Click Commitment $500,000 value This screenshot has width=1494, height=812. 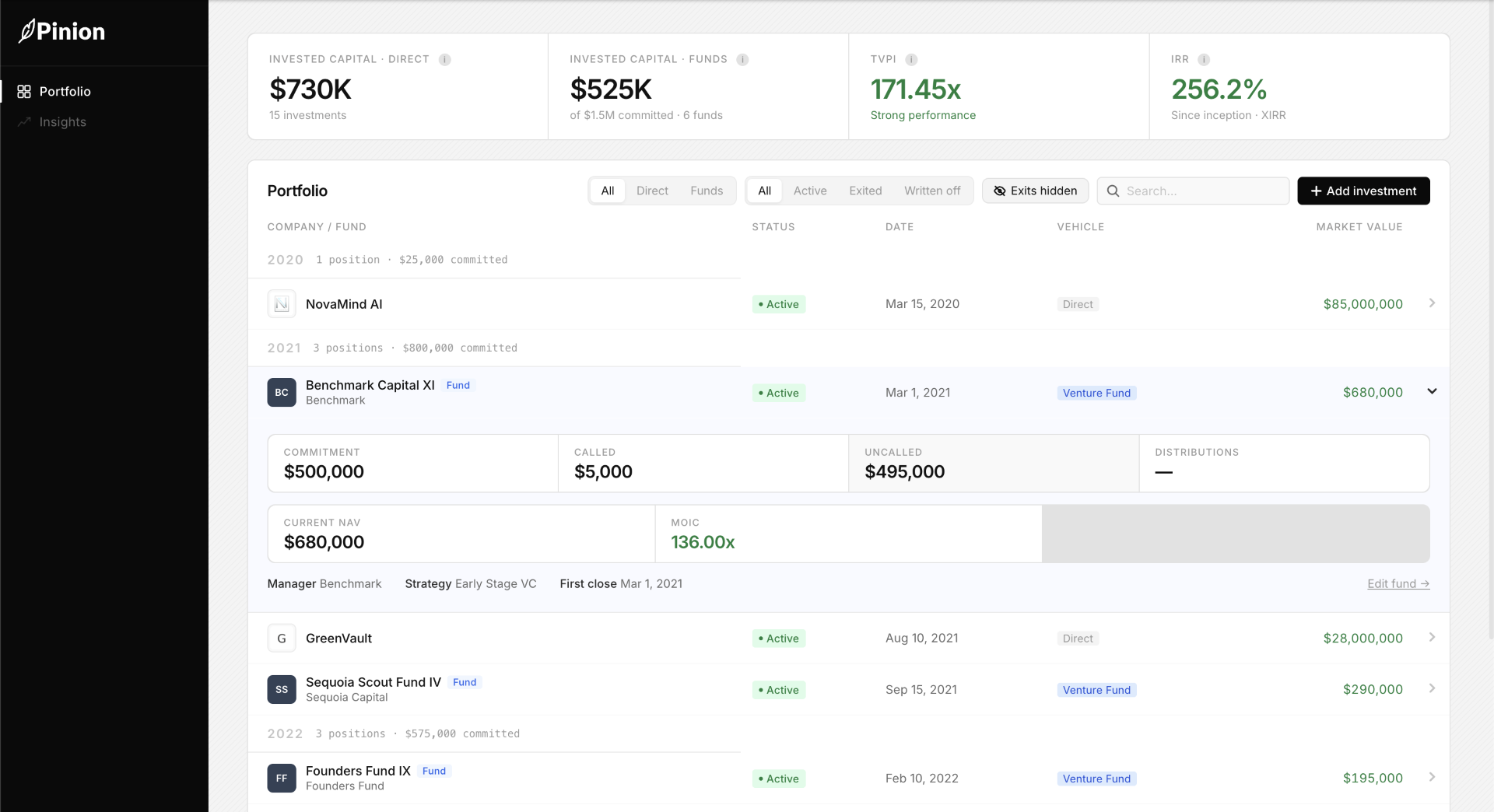(x=324, y=472)
